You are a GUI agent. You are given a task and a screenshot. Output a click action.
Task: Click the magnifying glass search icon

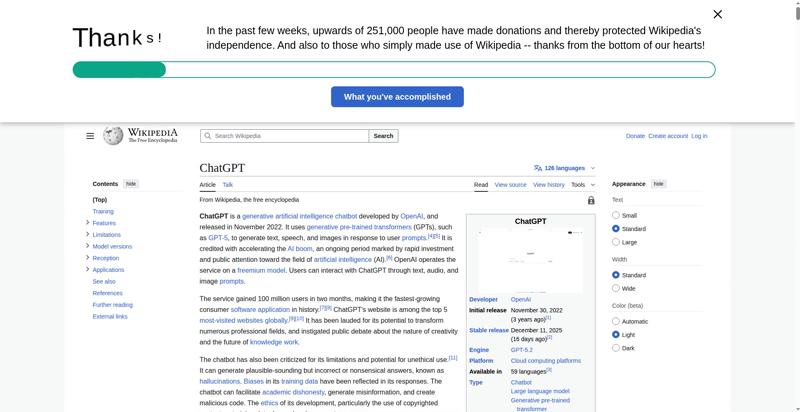click(x=207, y=136)
